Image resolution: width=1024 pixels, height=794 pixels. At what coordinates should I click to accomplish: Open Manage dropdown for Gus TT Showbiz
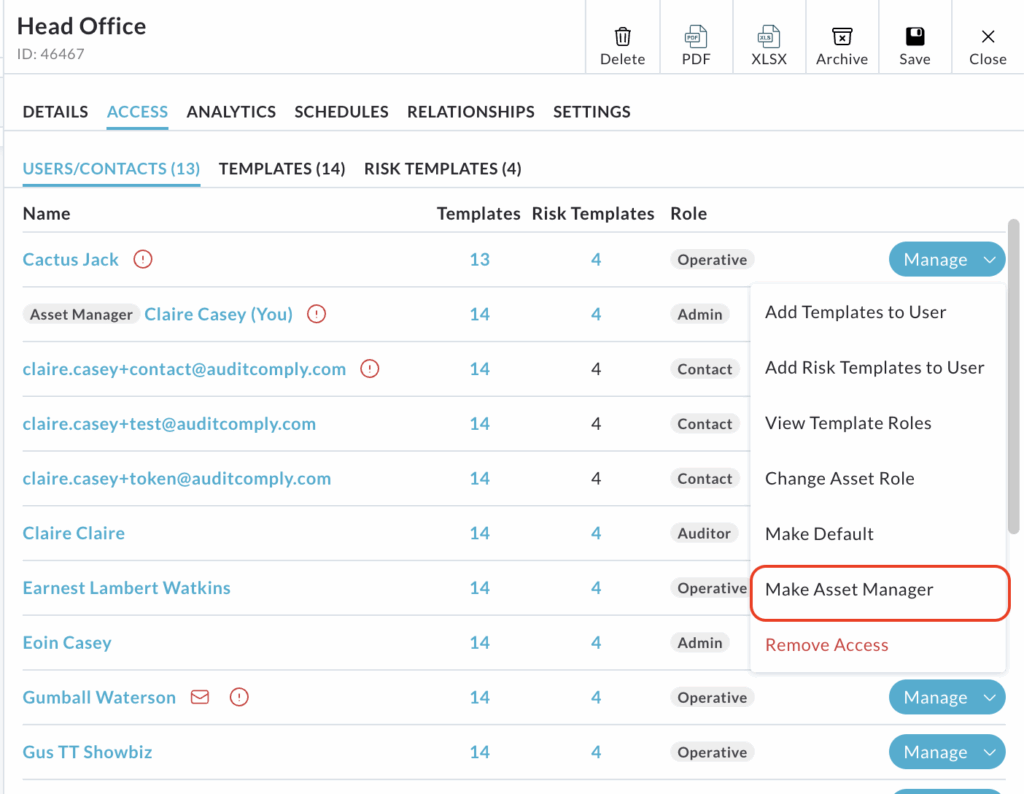click(946, 752)
